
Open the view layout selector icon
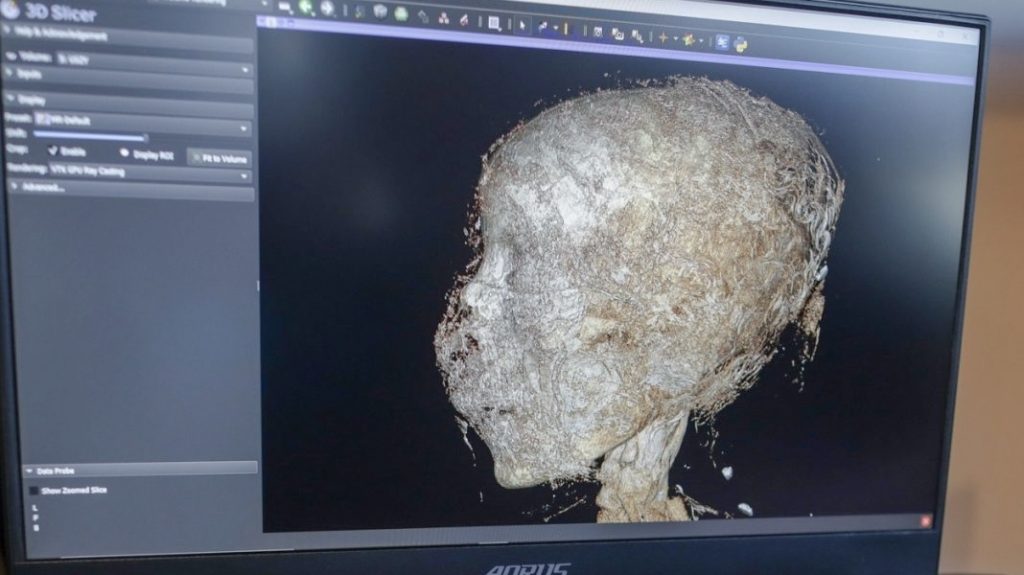click(494, 24)
